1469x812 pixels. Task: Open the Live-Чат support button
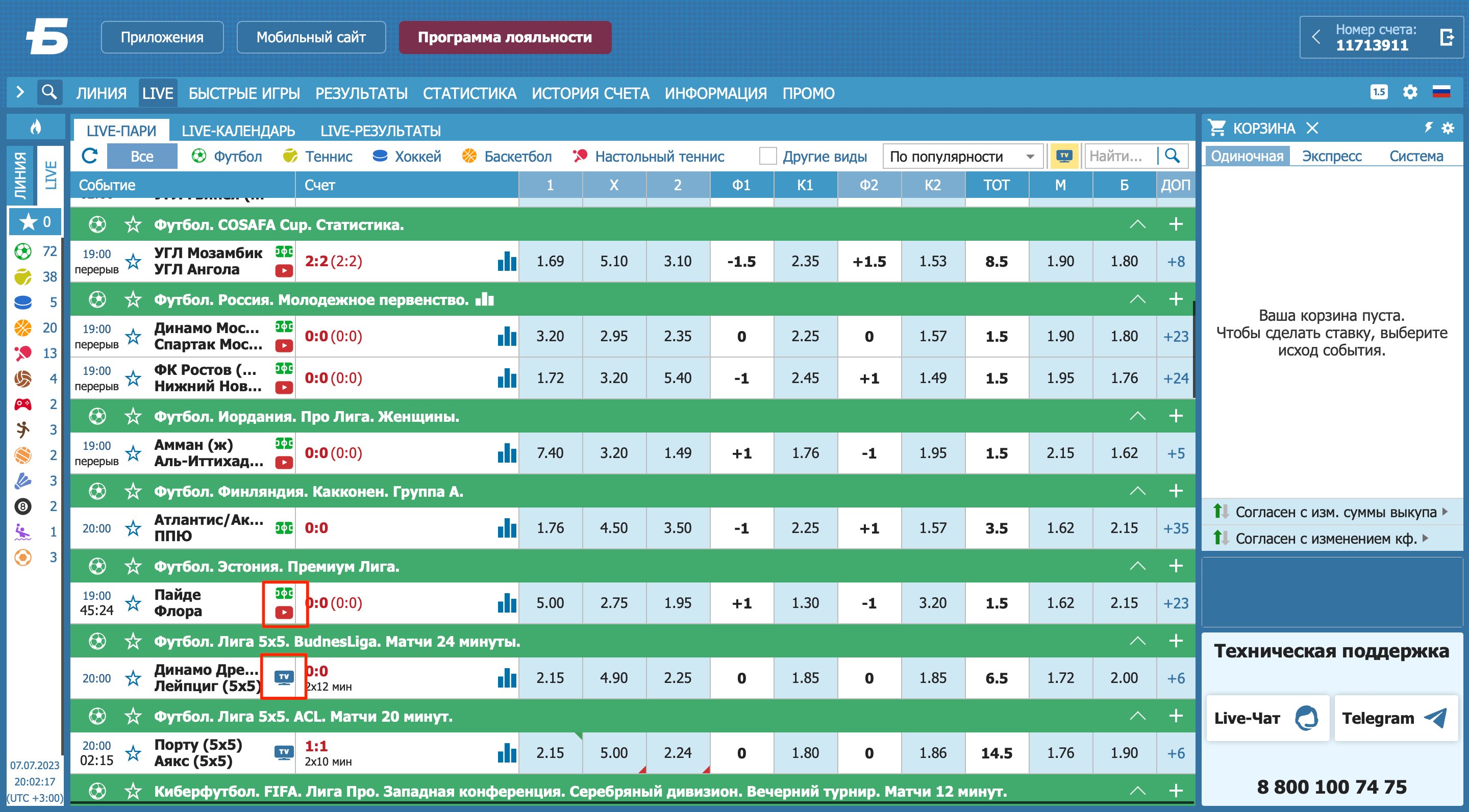(1267, 718)
